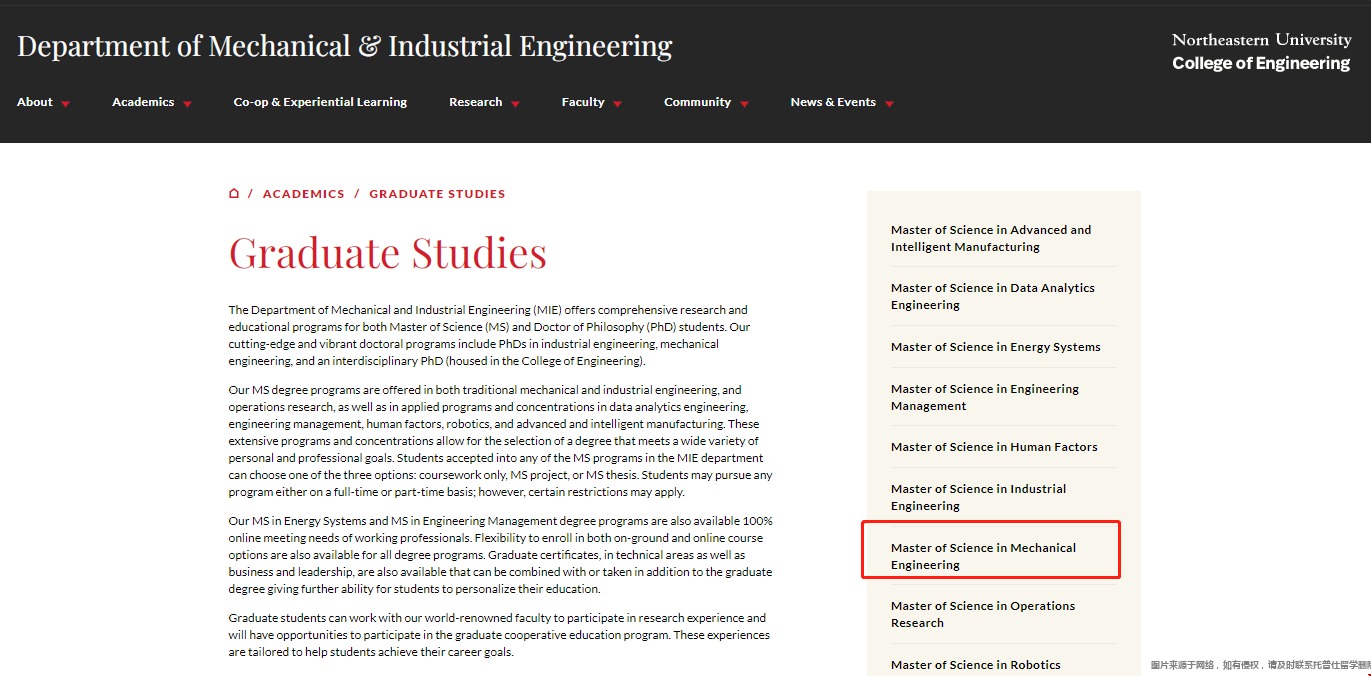Image resolution: width=1371 pixels, height=676 pixels.
Task: Expand the About dropdown arrow
Action: click(x=65, y=104)
